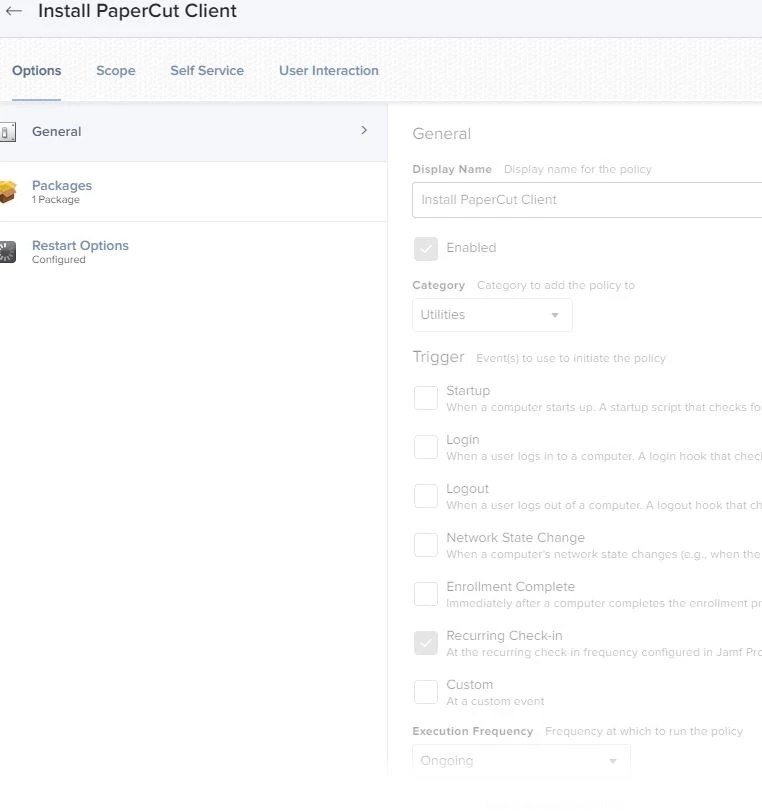
Task: Switch to the Scope tab
Action: pyautogui.click(x=116, y=71)
